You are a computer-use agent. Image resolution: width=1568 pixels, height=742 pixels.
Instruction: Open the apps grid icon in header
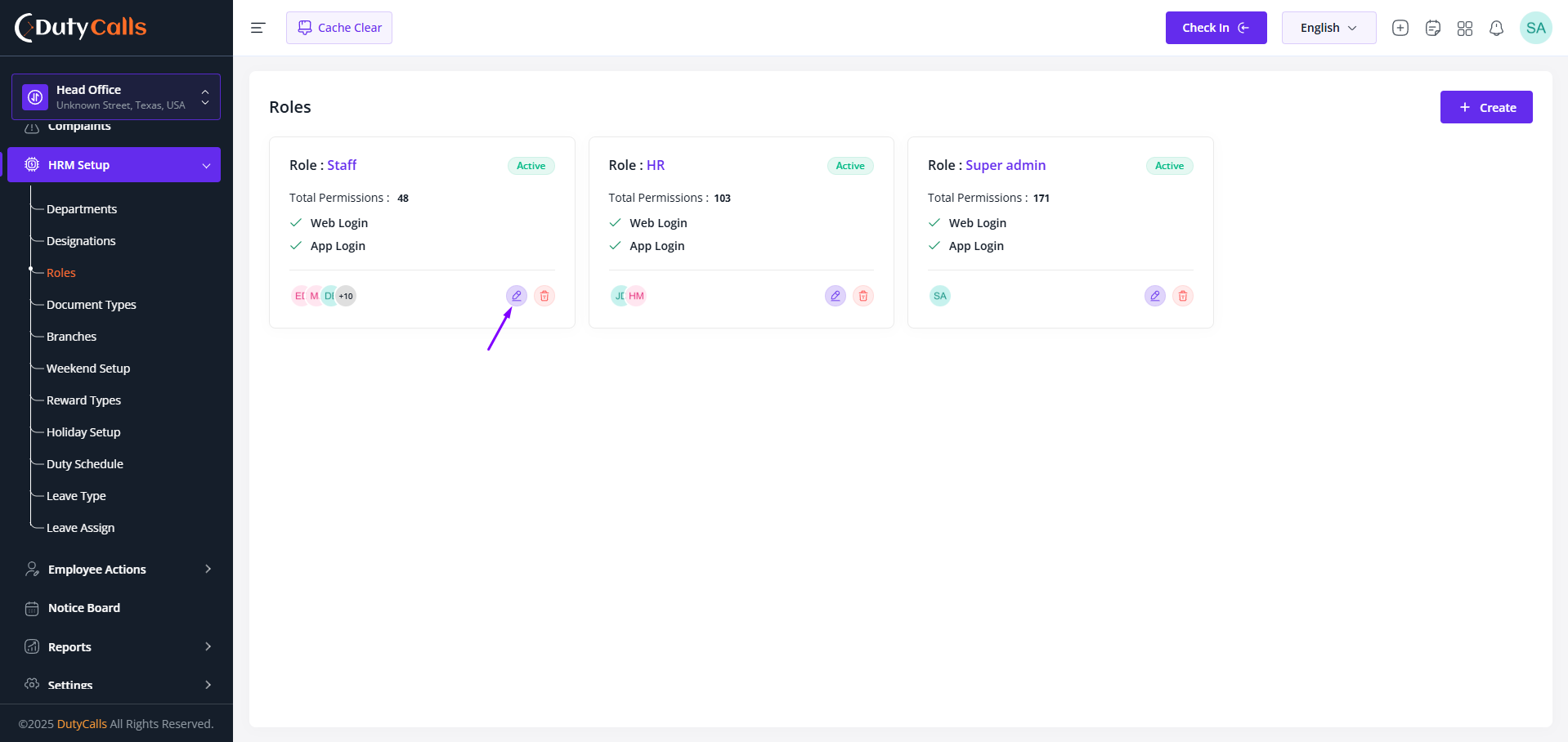coord(1465,28)
